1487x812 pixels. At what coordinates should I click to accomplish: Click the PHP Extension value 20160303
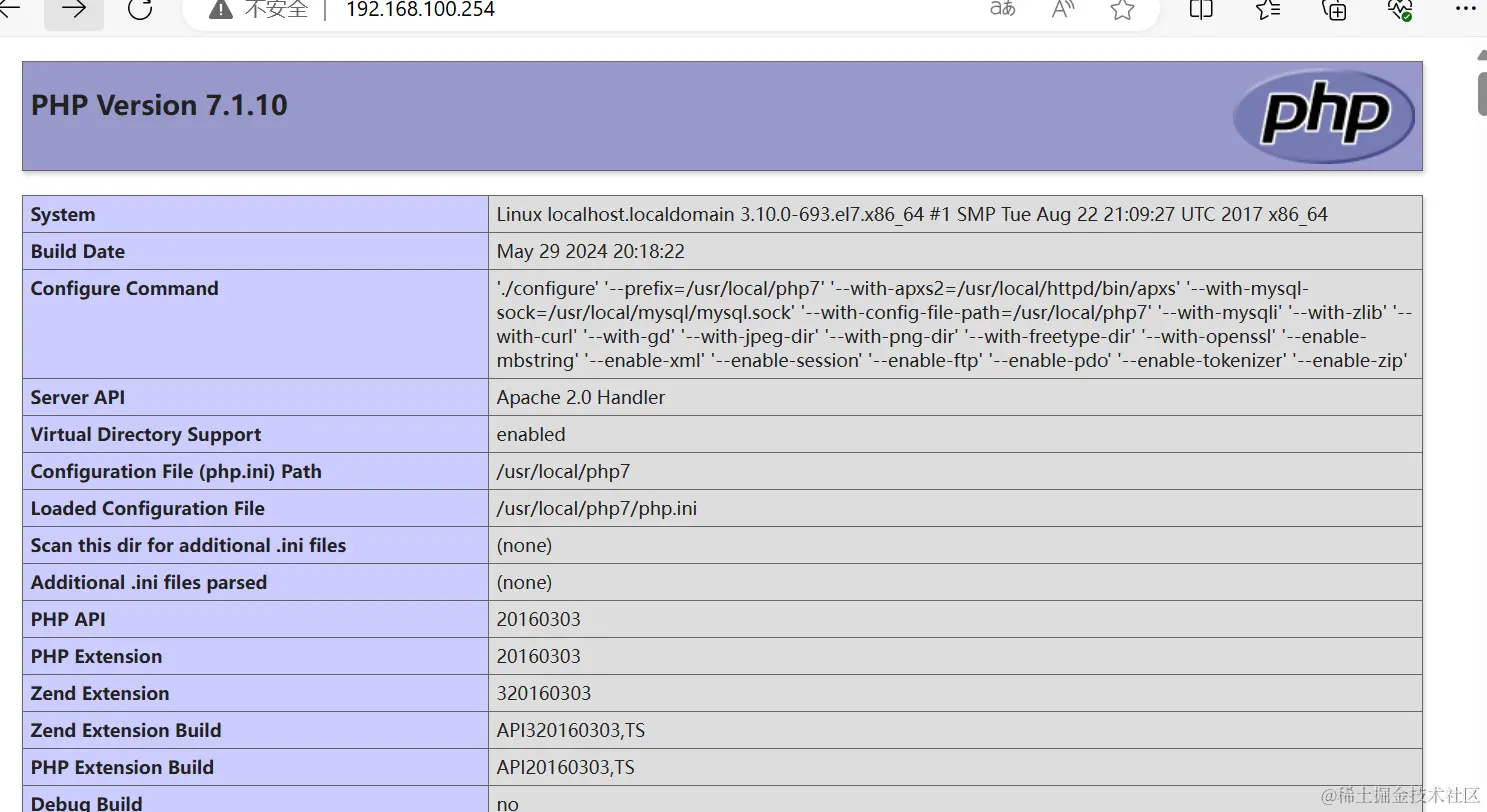click(538, 656)
